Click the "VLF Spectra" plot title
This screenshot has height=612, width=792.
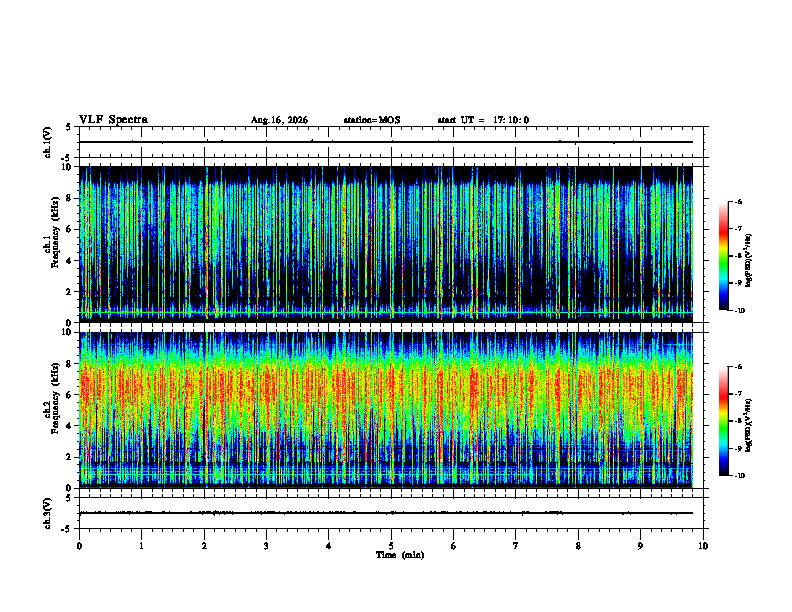pos(113,120)
